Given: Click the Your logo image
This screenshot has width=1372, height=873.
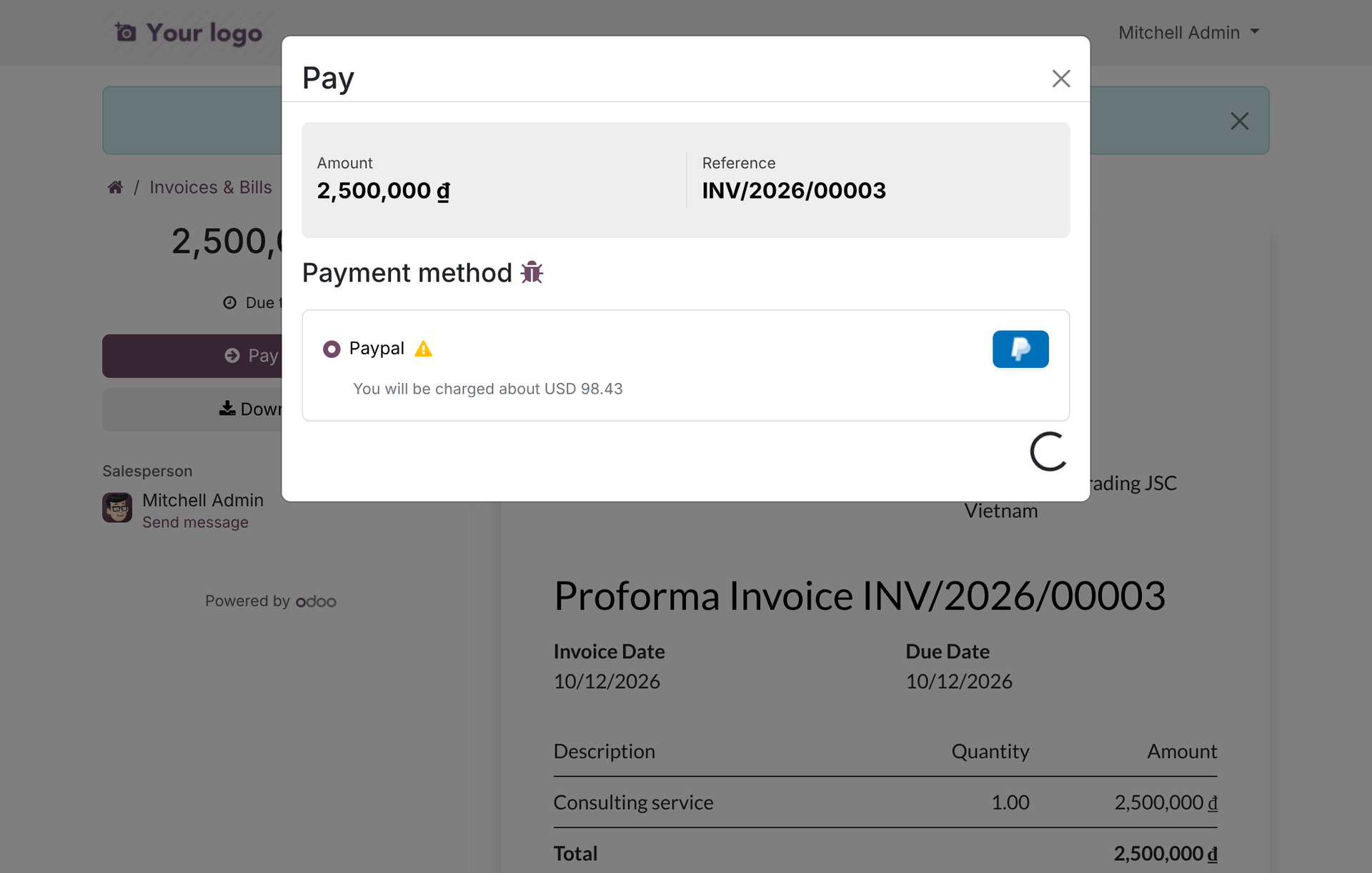Looking at the screenshot, I should (x=189, y=33).
